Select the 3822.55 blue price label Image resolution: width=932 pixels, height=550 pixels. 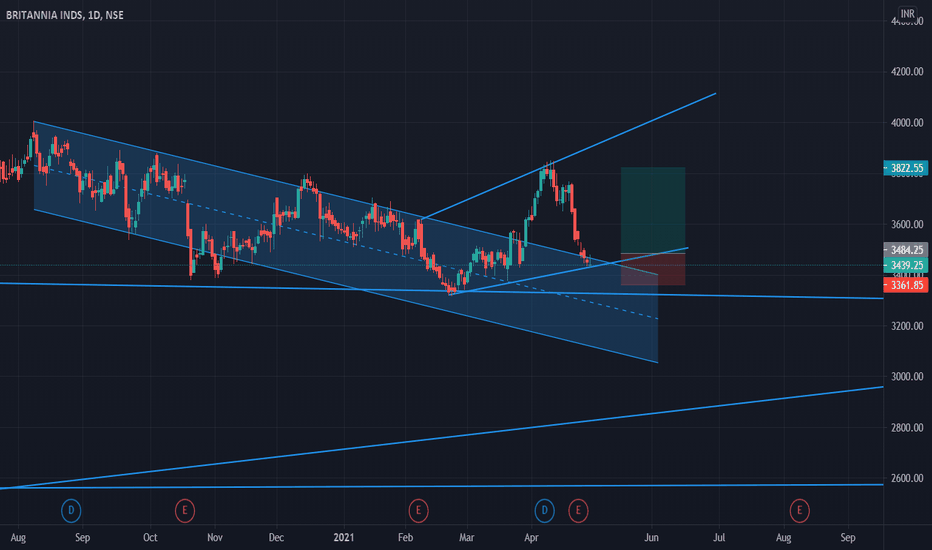click(x=906, y=168)
